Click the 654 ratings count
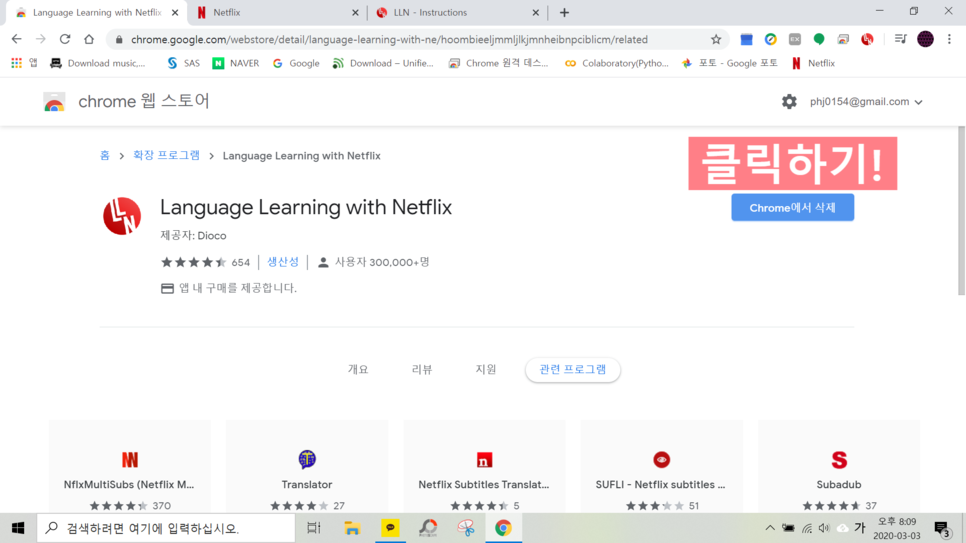This screenshot has width=966, height=543. [x=240, y=263]
